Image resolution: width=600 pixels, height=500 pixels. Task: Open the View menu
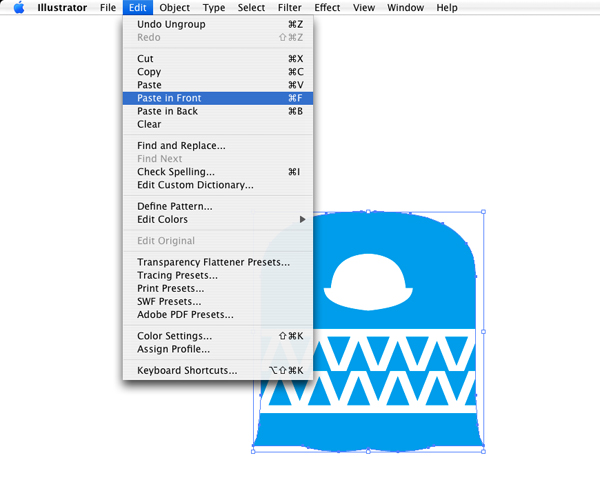(364, 8)
